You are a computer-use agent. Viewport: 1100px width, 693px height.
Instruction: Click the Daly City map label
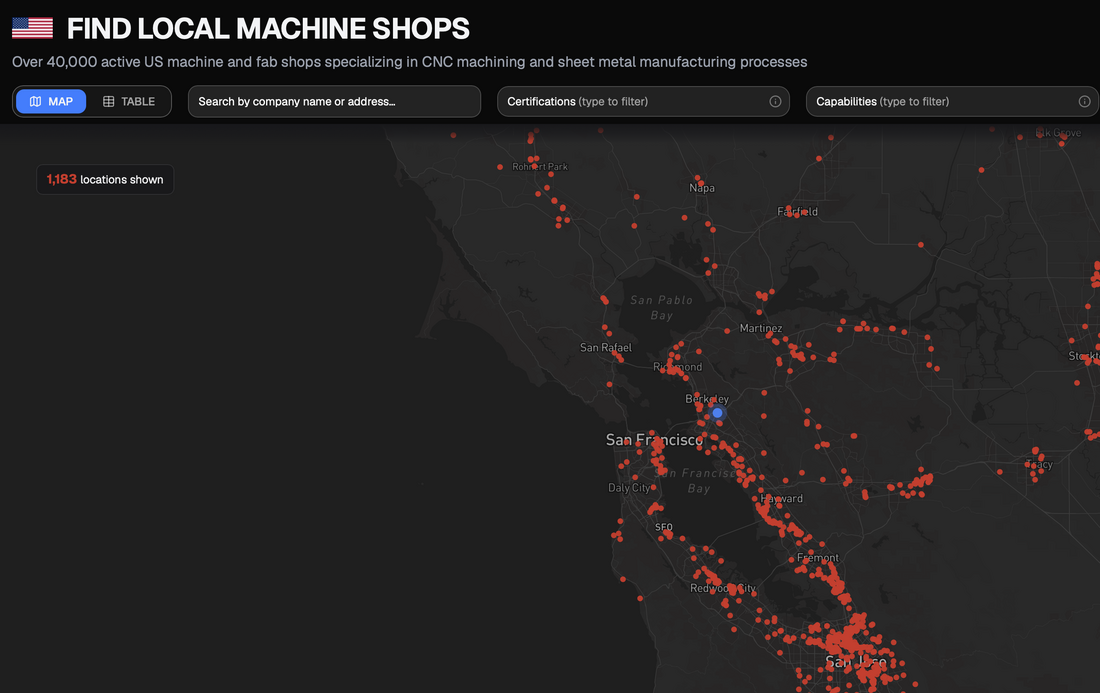[629, 487]
